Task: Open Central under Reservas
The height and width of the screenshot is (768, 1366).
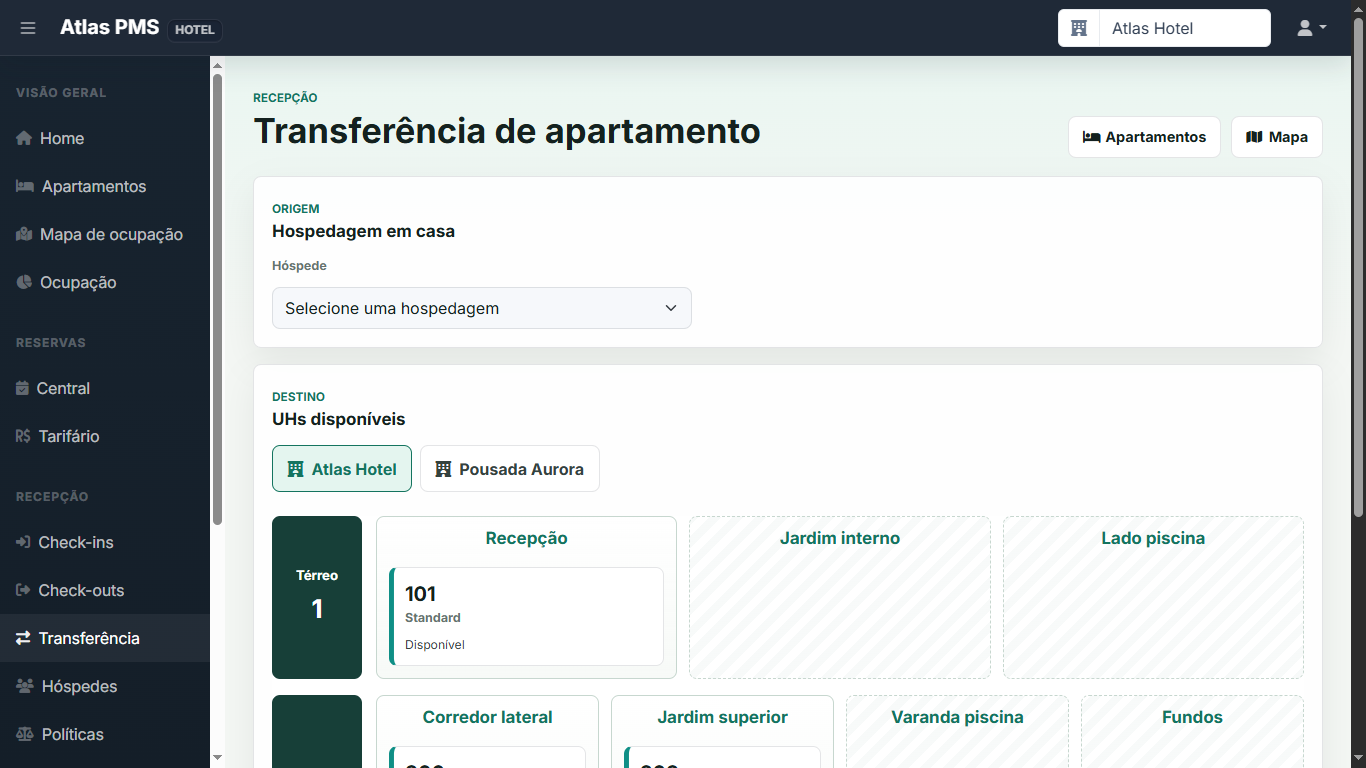Action: tap(105, 388)
